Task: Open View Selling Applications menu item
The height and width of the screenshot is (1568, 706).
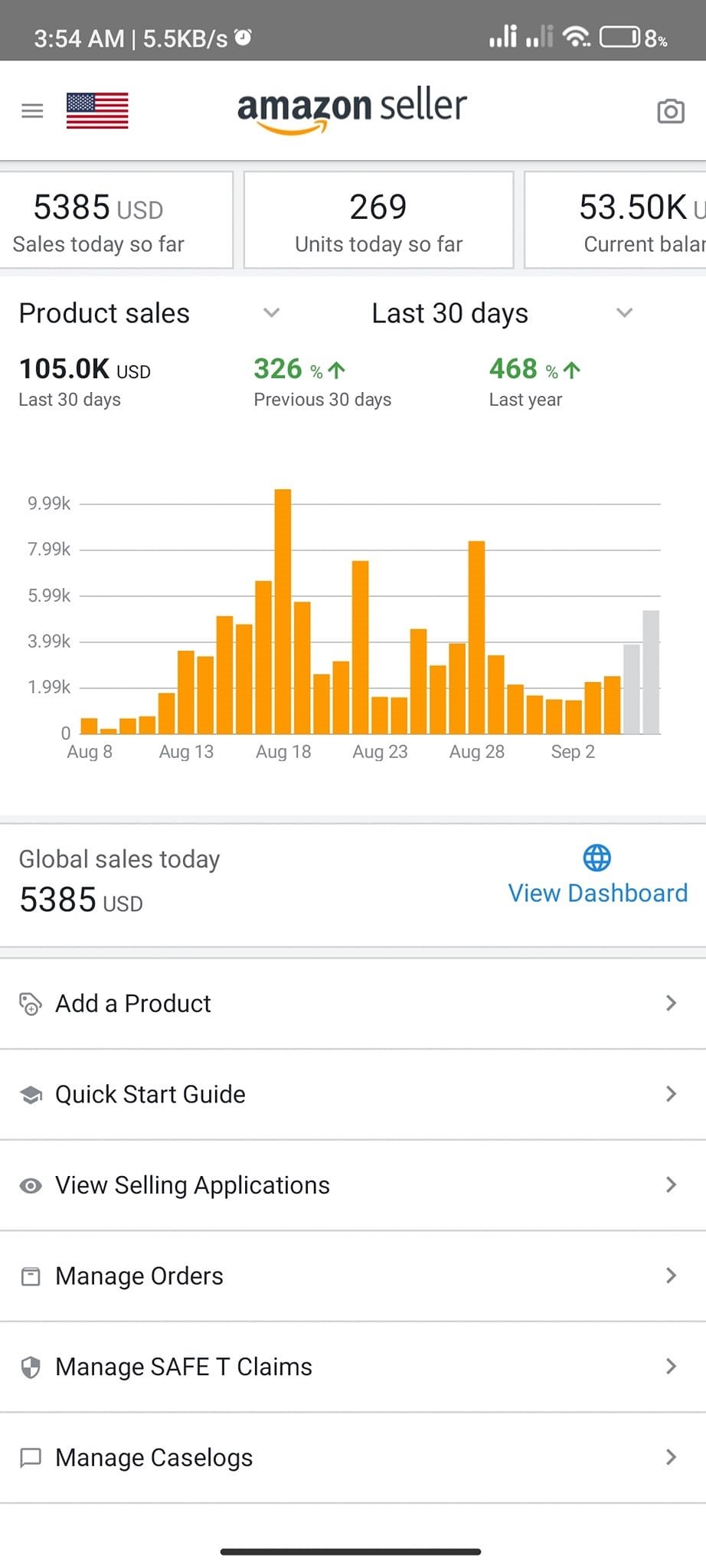Action: [192, 1185]
